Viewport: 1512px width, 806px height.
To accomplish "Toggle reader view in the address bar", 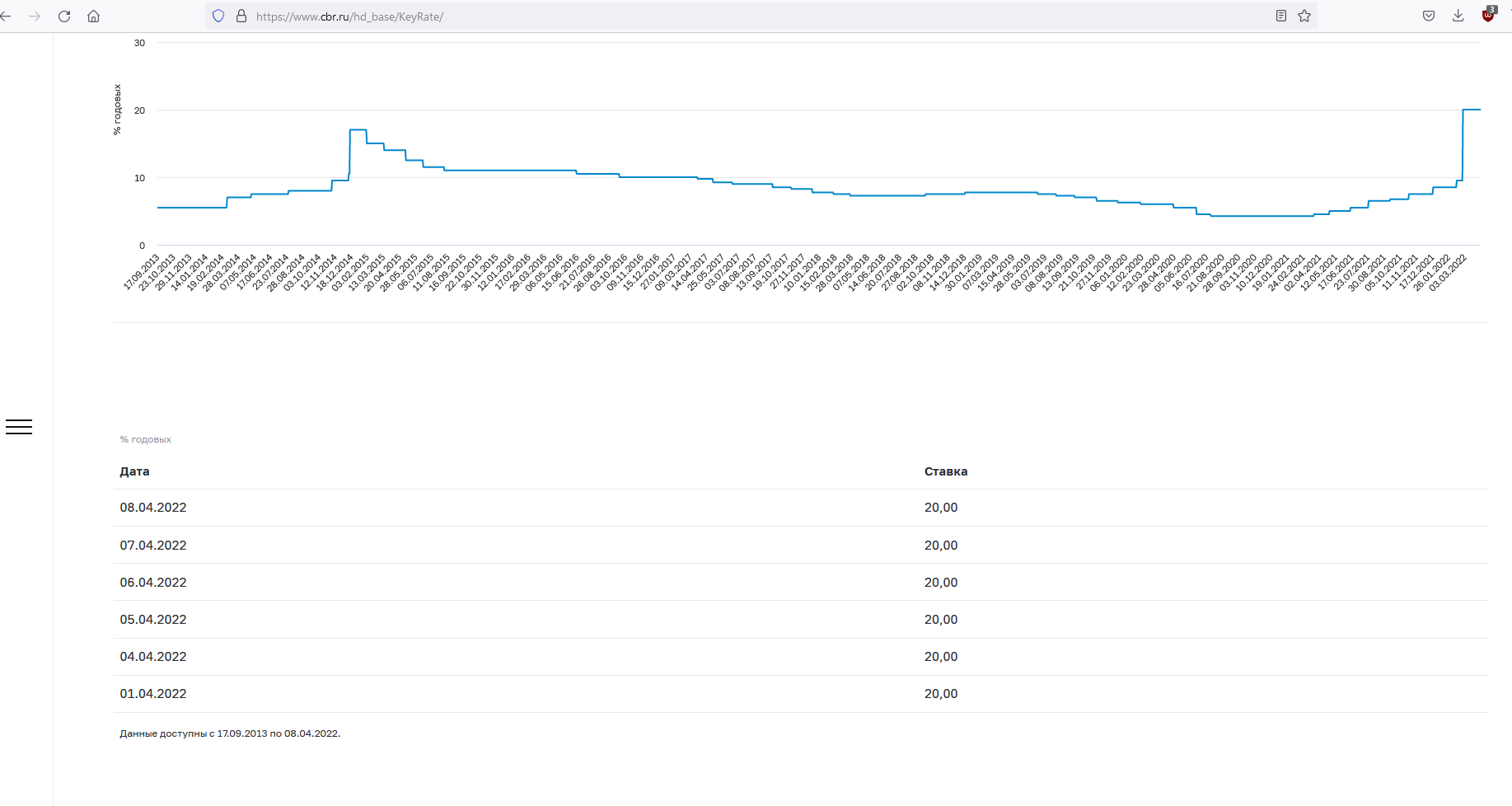I will pos(1281,16).
